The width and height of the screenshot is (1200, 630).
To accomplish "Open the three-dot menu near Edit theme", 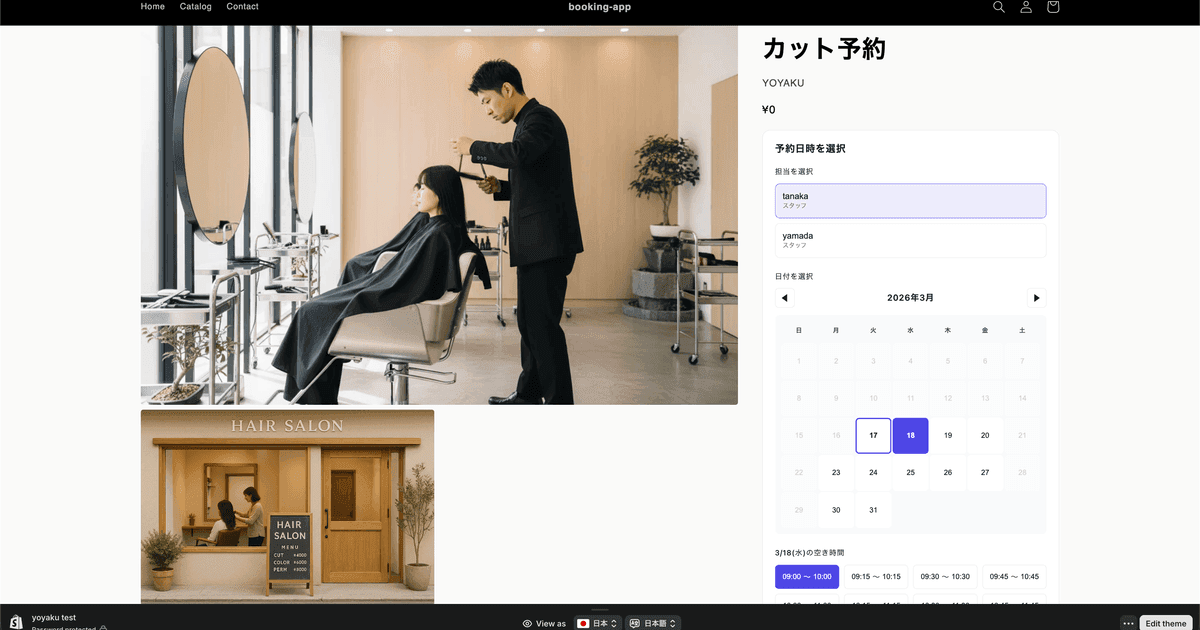I will [1127, 622].
